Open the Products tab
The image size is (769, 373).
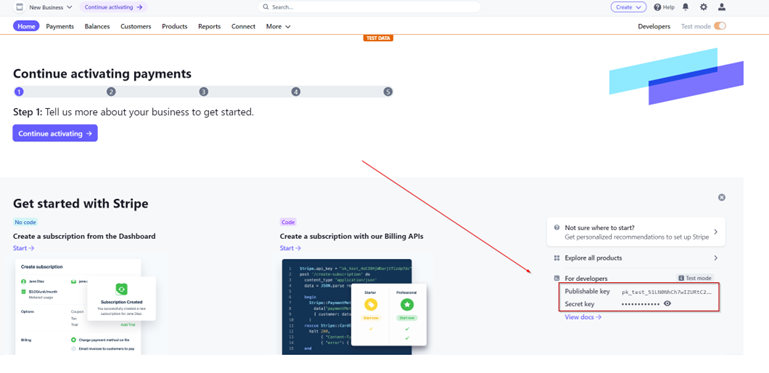pos(175,26)
